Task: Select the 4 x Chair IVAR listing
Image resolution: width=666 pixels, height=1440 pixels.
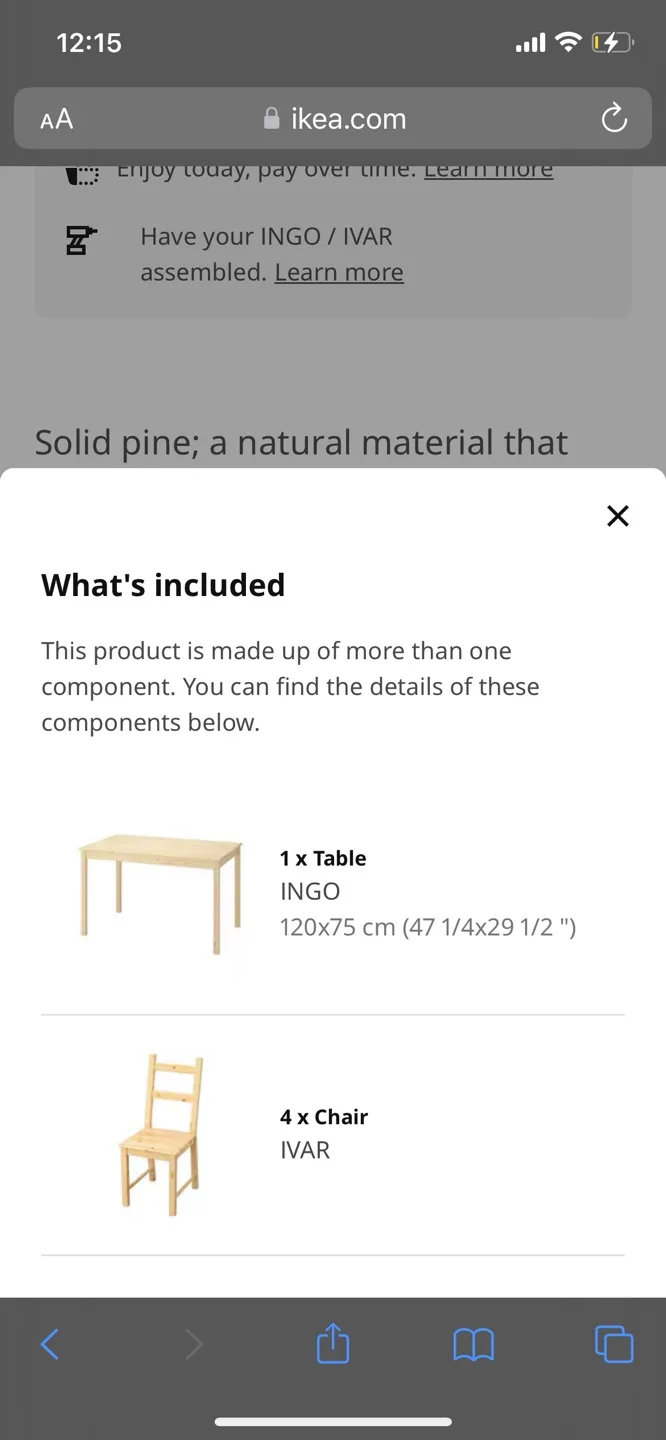Action: point(332,1133)
